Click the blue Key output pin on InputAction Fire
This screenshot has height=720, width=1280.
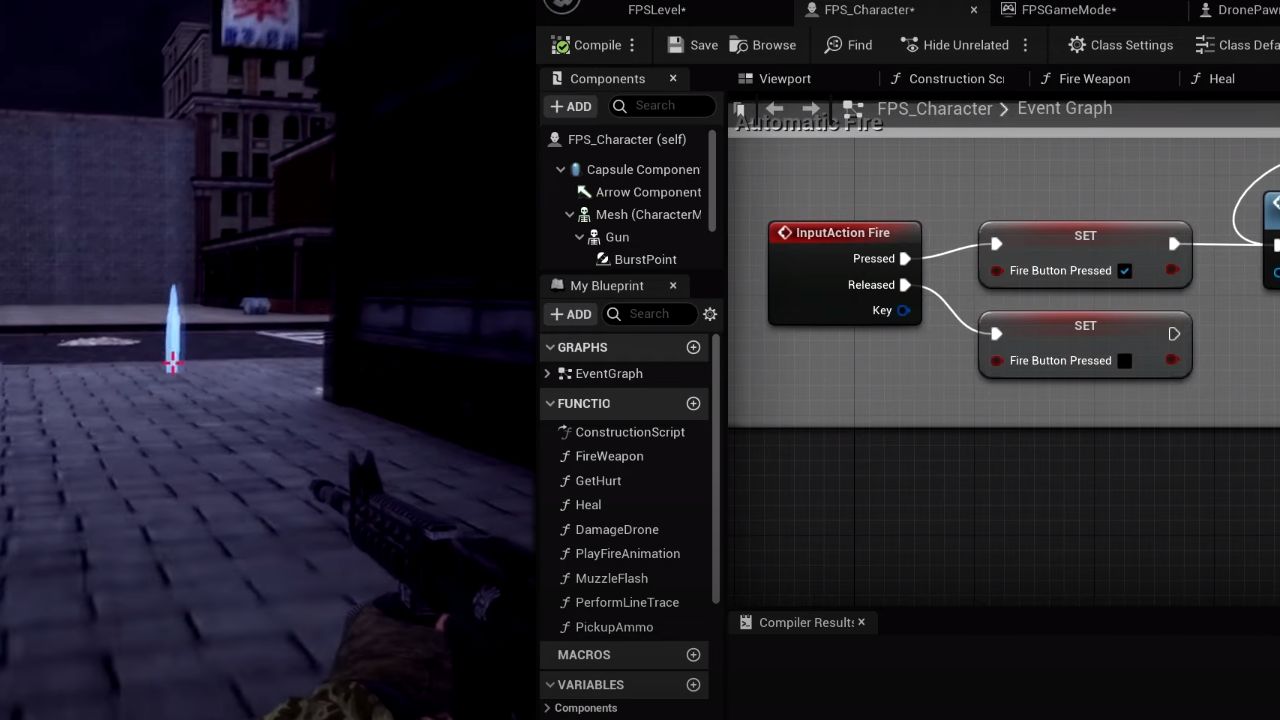(x=904, y=310)
